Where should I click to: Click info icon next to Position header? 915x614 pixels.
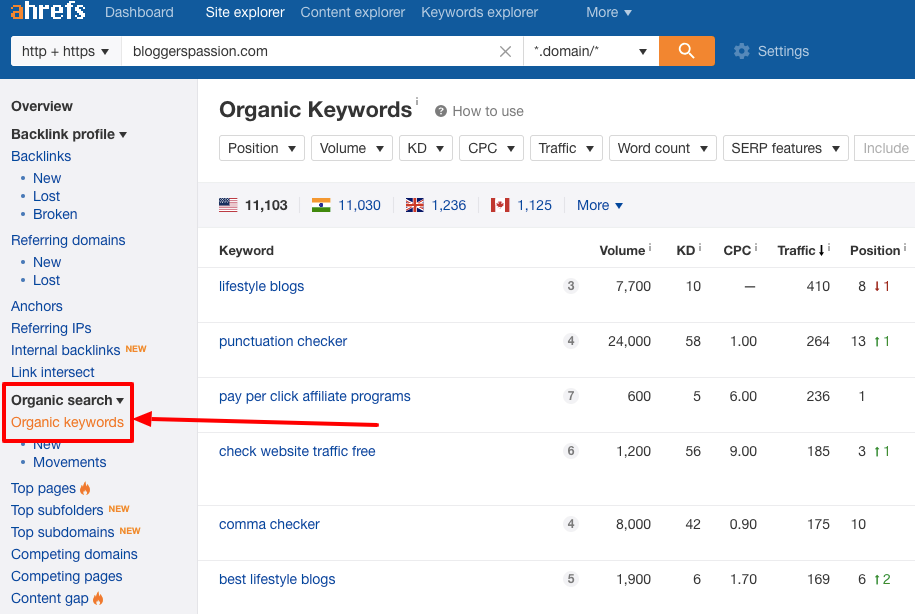(x=905, y=247)
